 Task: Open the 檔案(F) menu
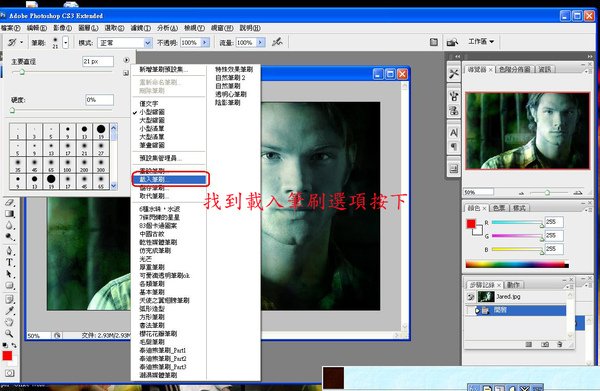(11, 28)
